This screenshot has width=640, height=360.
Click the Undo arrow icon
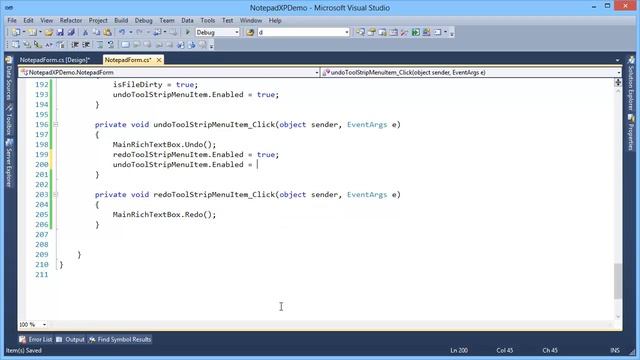[122, 32]
